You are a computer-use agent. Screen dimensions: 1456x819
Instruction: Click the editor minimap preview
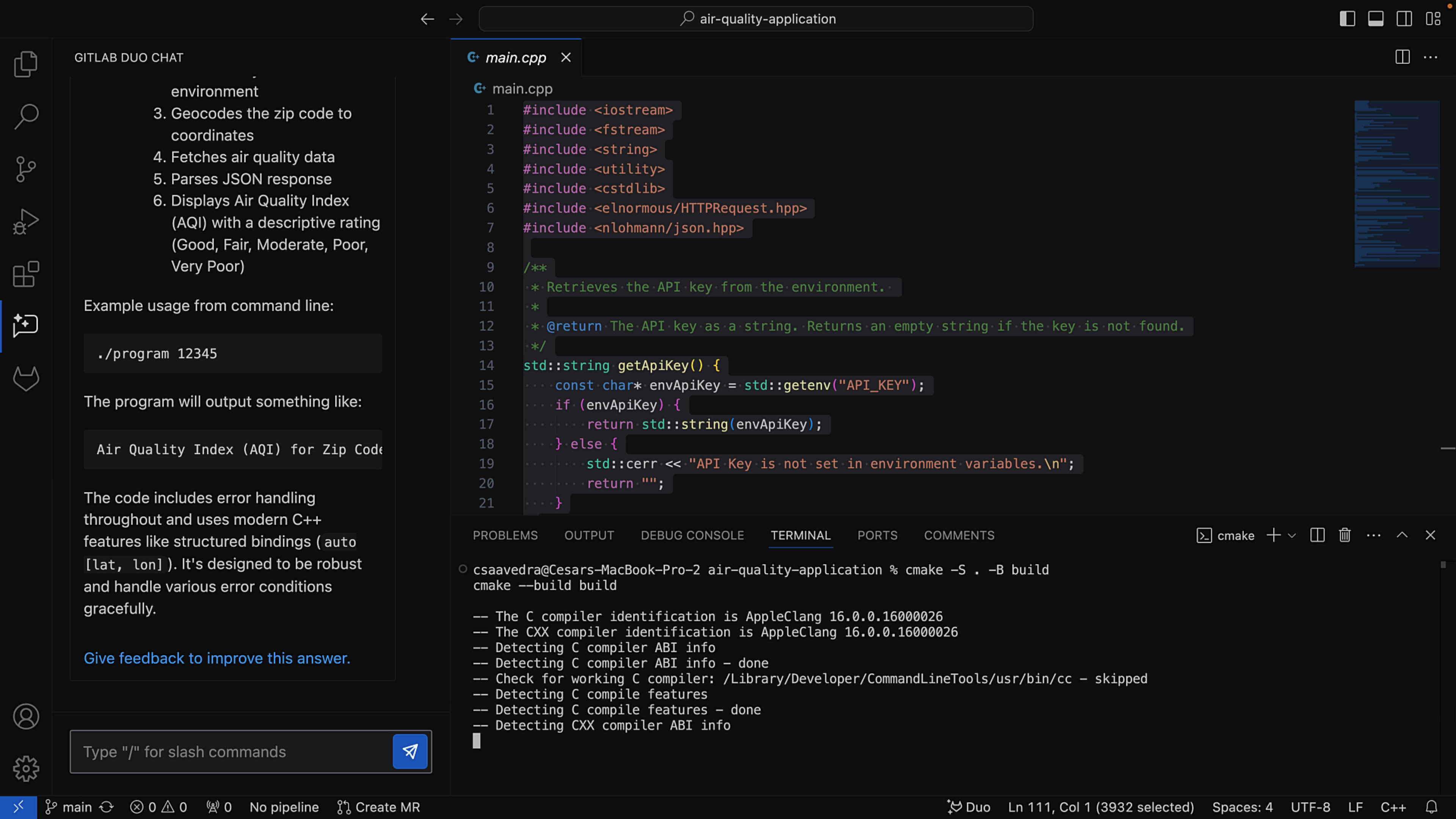pos(1396,184)
